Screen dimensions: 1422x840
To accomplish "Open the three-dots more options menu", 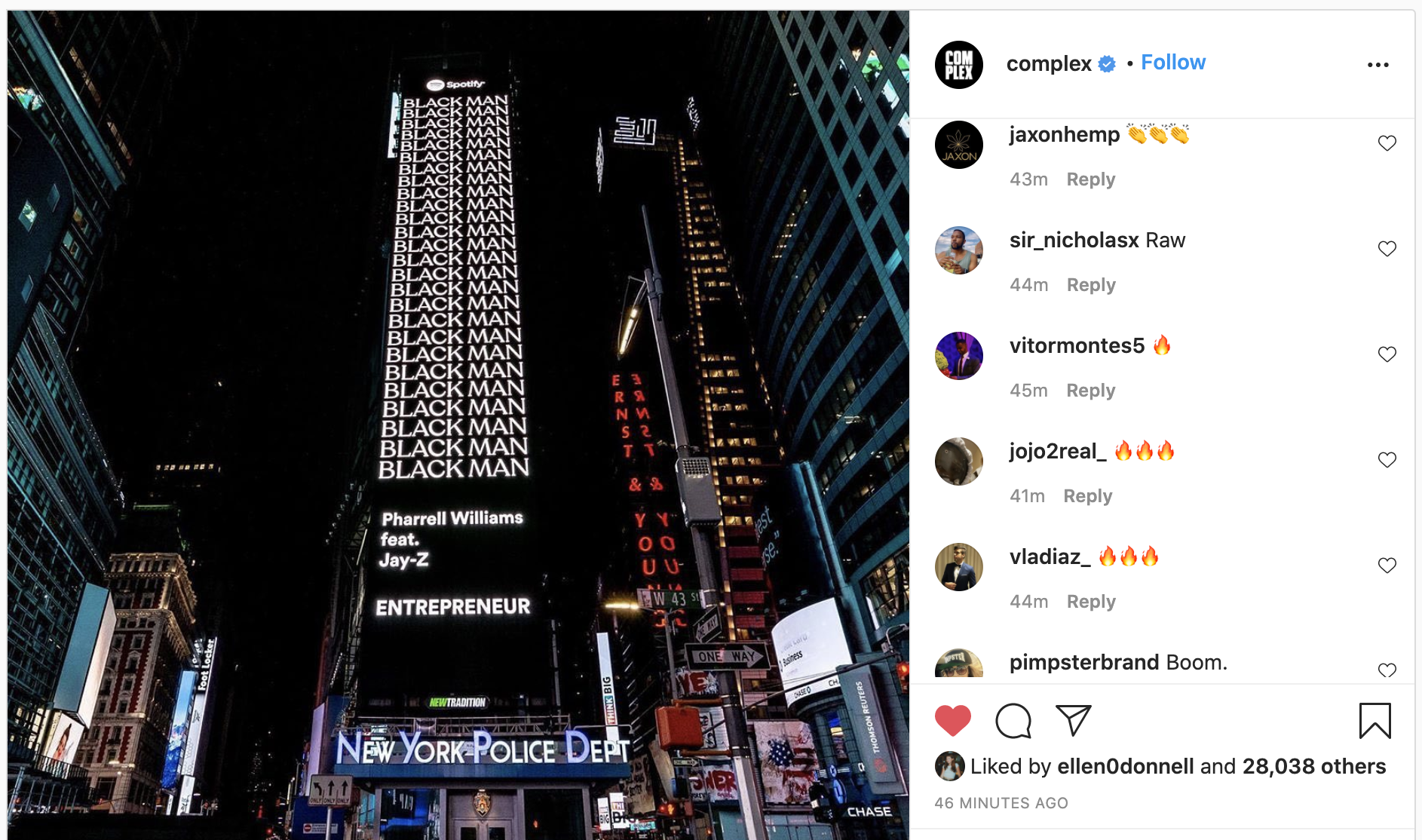I will pyautogui.click(x=1378, y=65).
